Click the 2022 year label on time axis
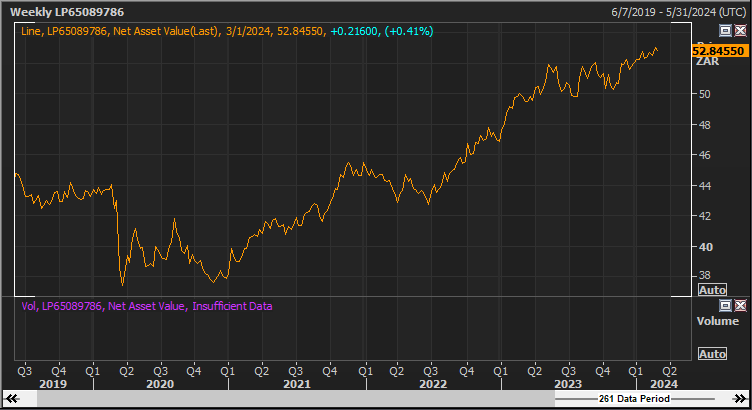The image size is (752, 410). (433, 384)
